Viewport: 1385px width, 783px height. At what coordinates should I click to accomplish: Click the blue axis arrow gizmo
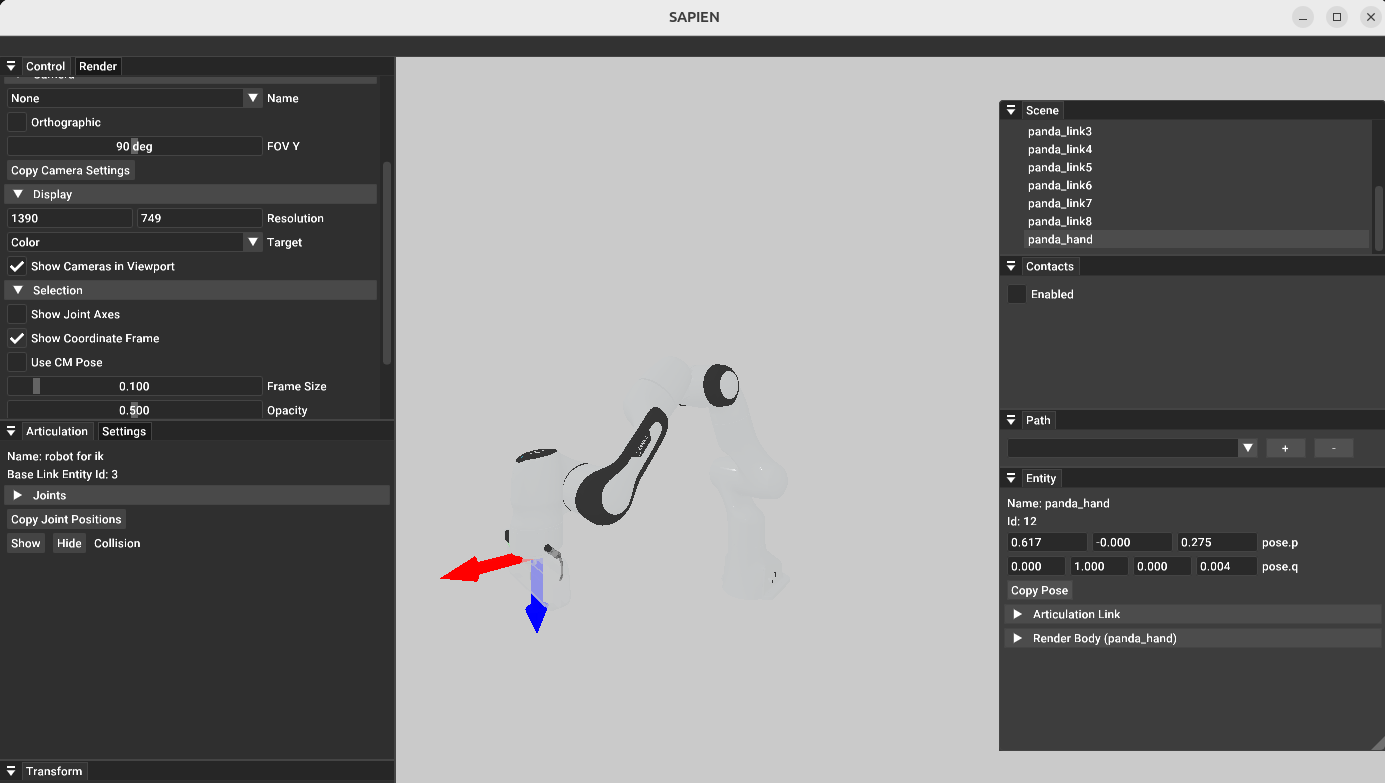pos(536,612)
